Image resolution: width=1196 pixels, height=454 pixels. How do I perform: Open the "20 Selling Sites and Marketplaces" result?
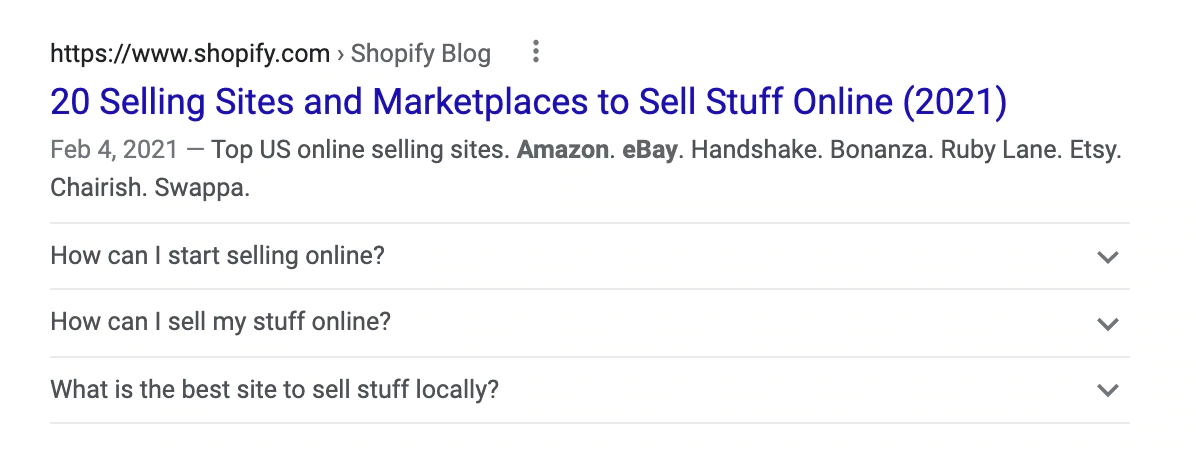click(528, 101)
